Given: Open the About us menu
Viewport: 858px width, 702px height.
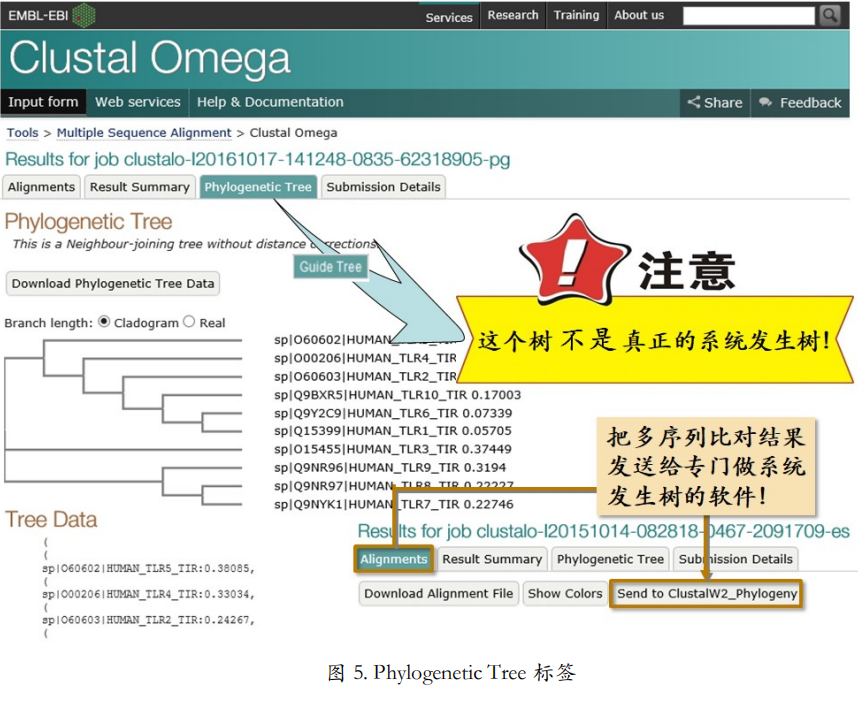Looking at the screenshot, I should pos(639,15).
